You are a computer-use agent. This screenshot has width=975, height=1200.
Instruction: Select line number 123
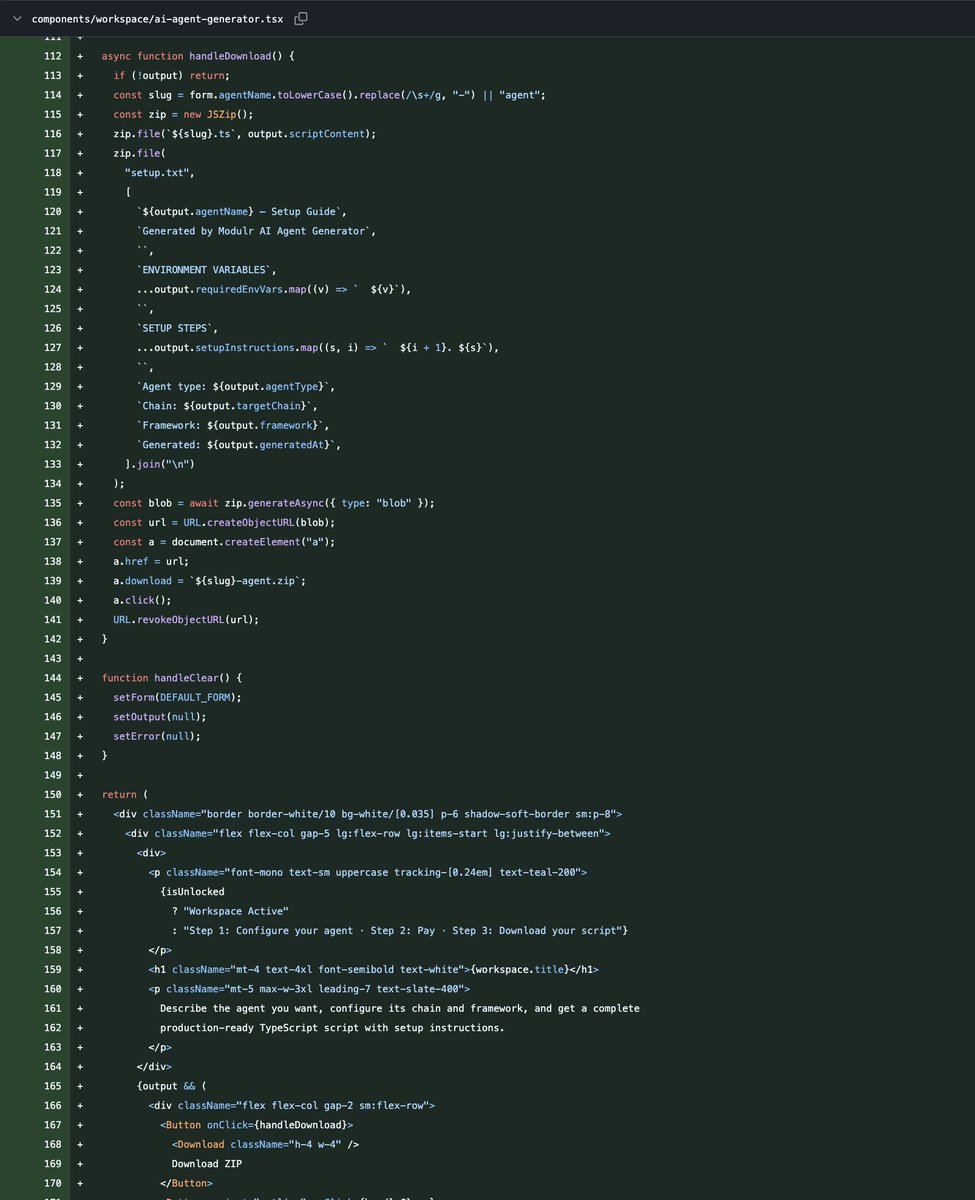point(53,270)
